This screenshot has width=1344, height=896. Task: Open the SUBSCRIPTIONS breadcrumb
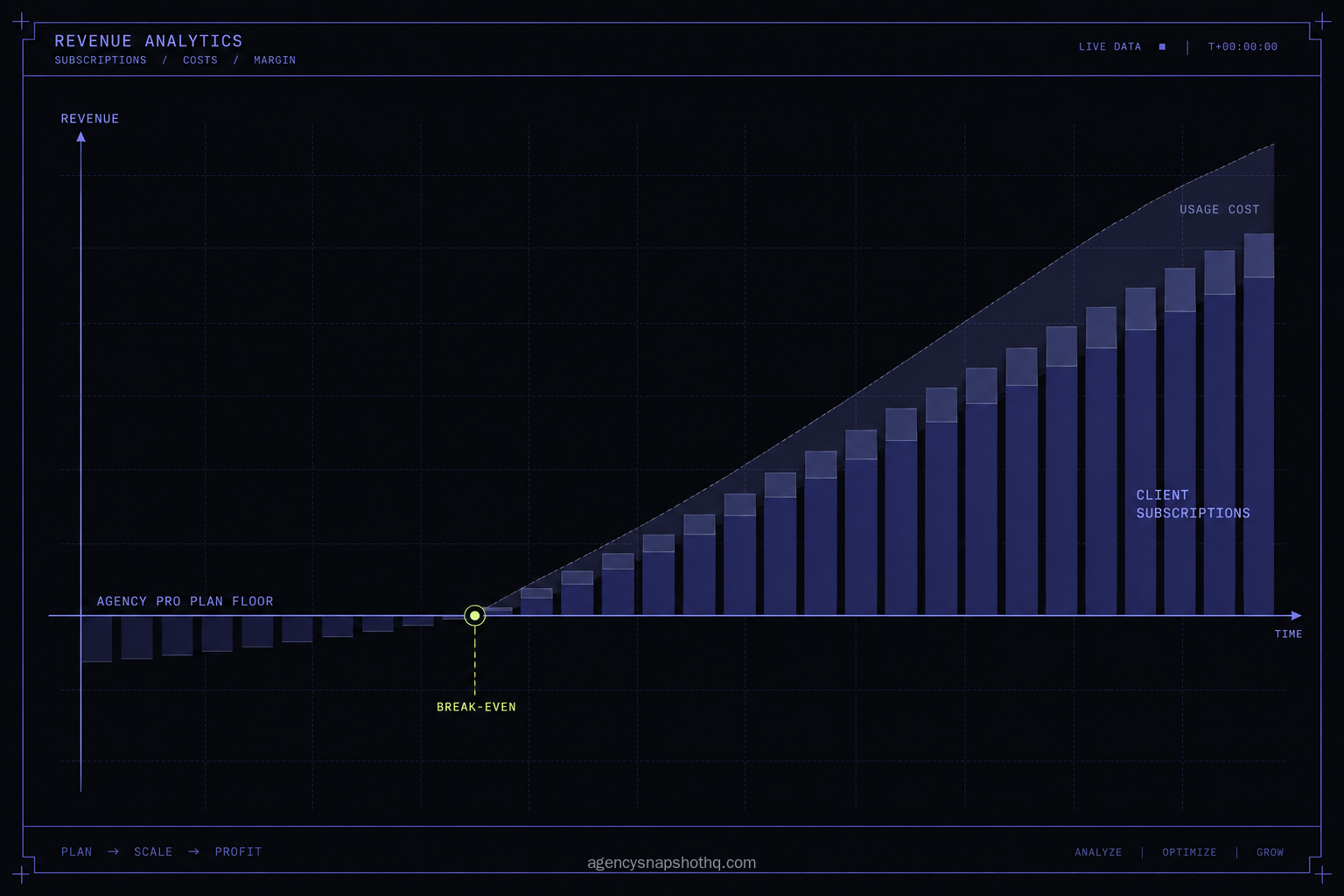coord(101,60)
